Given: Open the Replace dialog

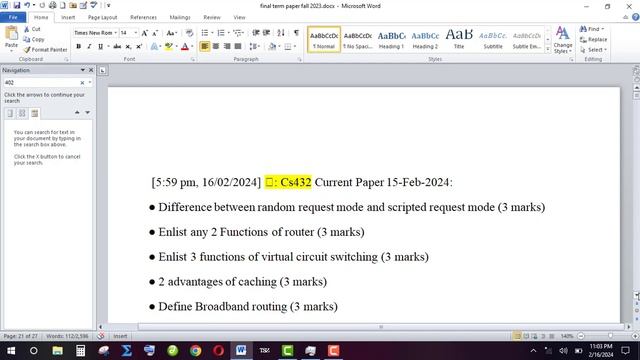Looking at the screenshot, I should coord(593,39).
